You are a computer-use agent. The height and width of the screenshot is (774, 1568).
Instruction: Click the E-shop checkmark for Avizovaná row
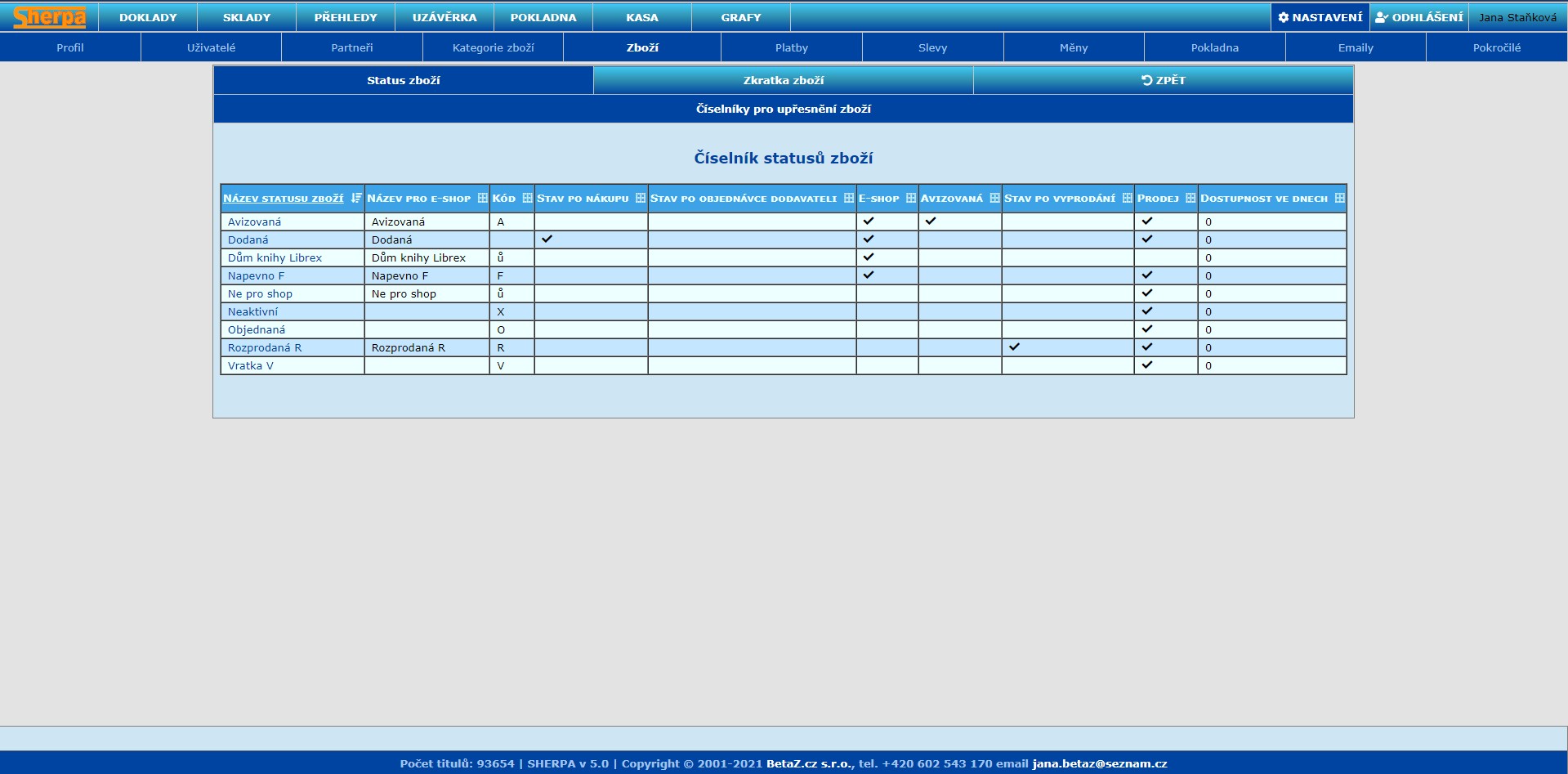click(x=869, y=221)
